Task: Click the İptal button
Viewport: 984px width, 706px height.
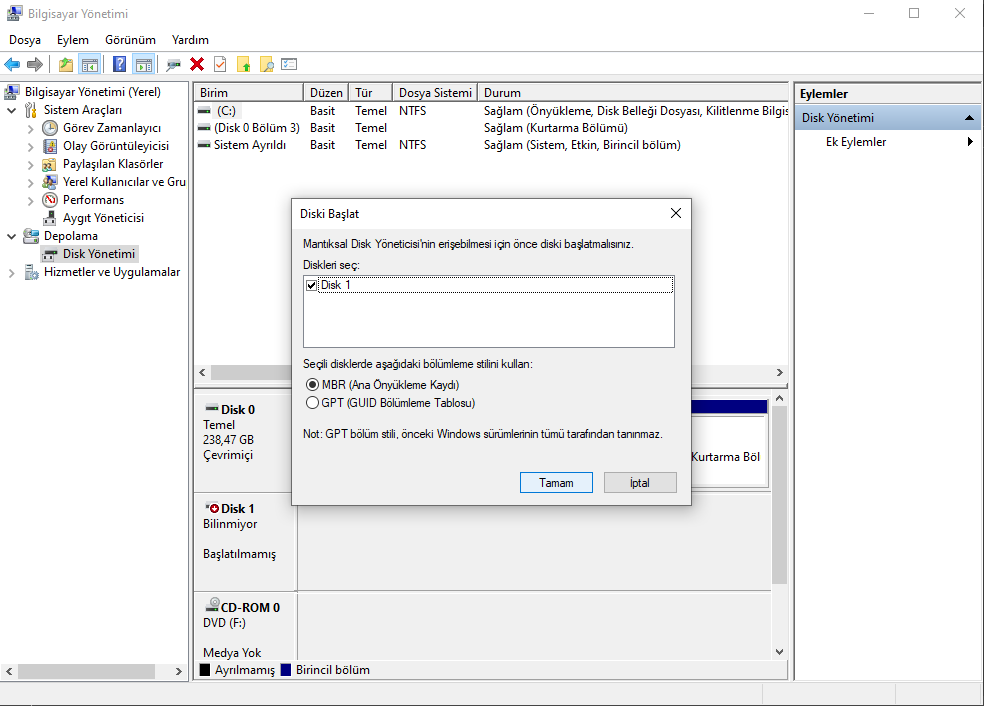Action: 640,483
